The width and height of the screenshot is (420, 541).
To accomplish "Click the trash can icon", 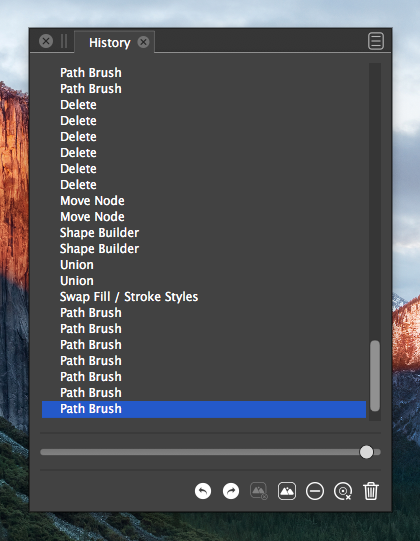I will 371,491.
